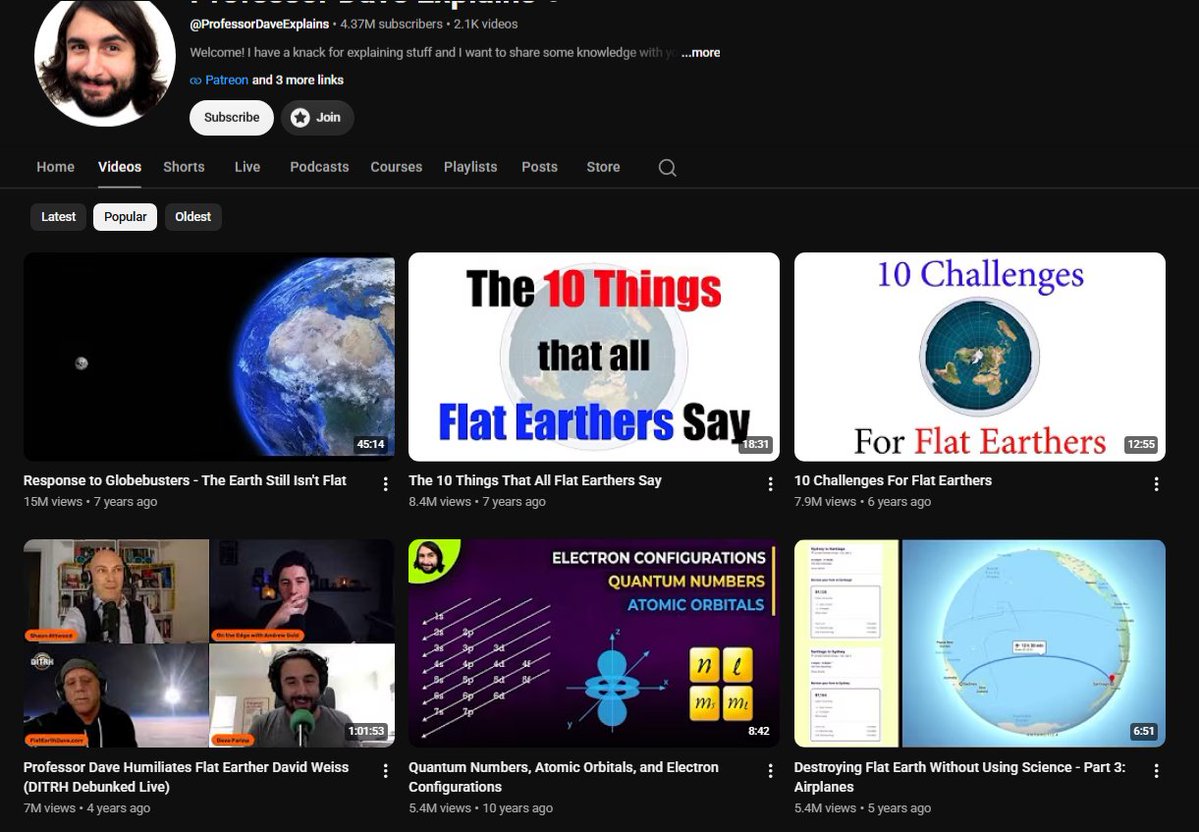
Task: Play the 8:42 Electron Configurations thumbnail
Action: pyautogui.click(x=594, y=643)
